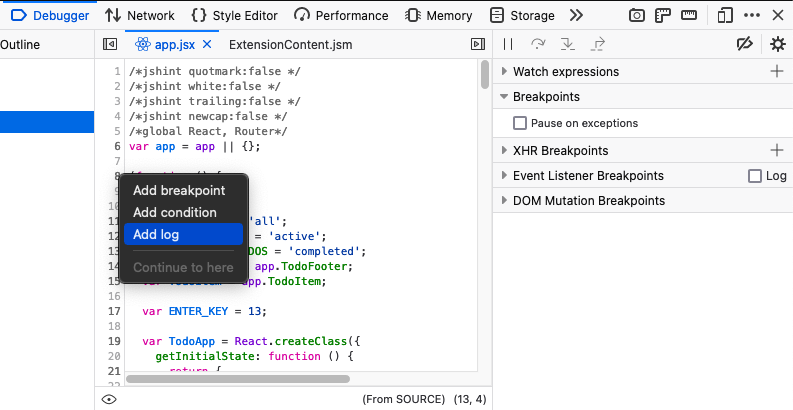The width and height of the screenshot is (793, 410).
Task: Open the more tools overflow chevron
Action: click(x=576, y=15)
